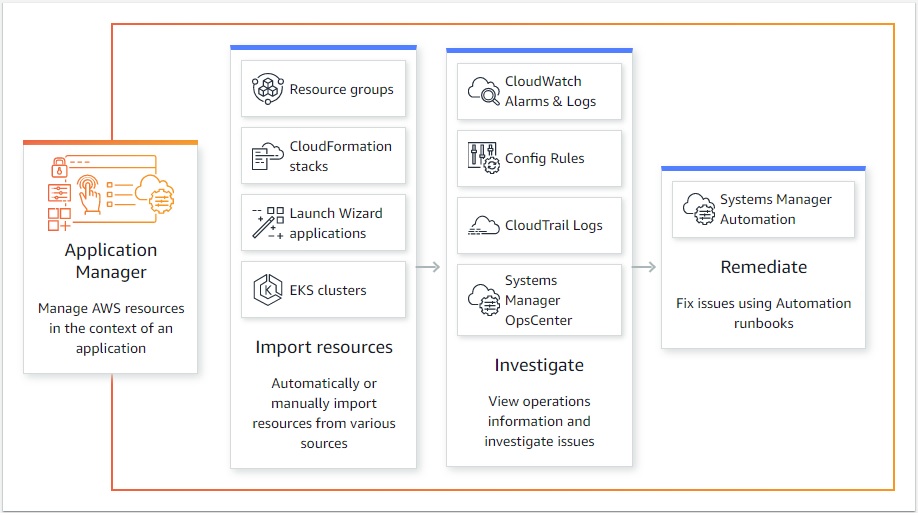Click the "Investigate" heading
918x515 pixels.
click(x=539, y=365)
